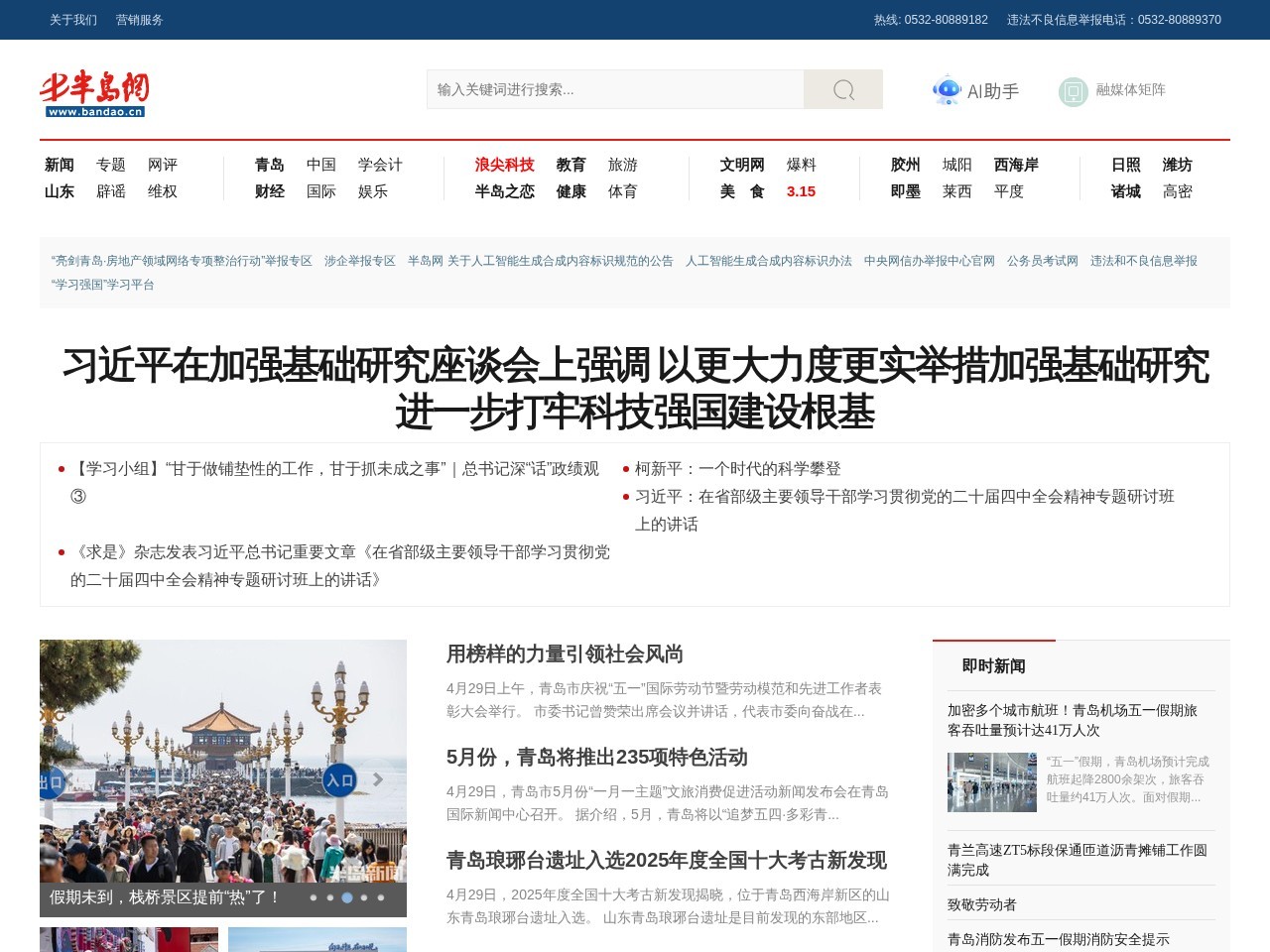Image resolution: width=1270 pixels, height=952 pixels.
Task: Open 人工智能生成合成内容标识办法 link
Action: 769,261
